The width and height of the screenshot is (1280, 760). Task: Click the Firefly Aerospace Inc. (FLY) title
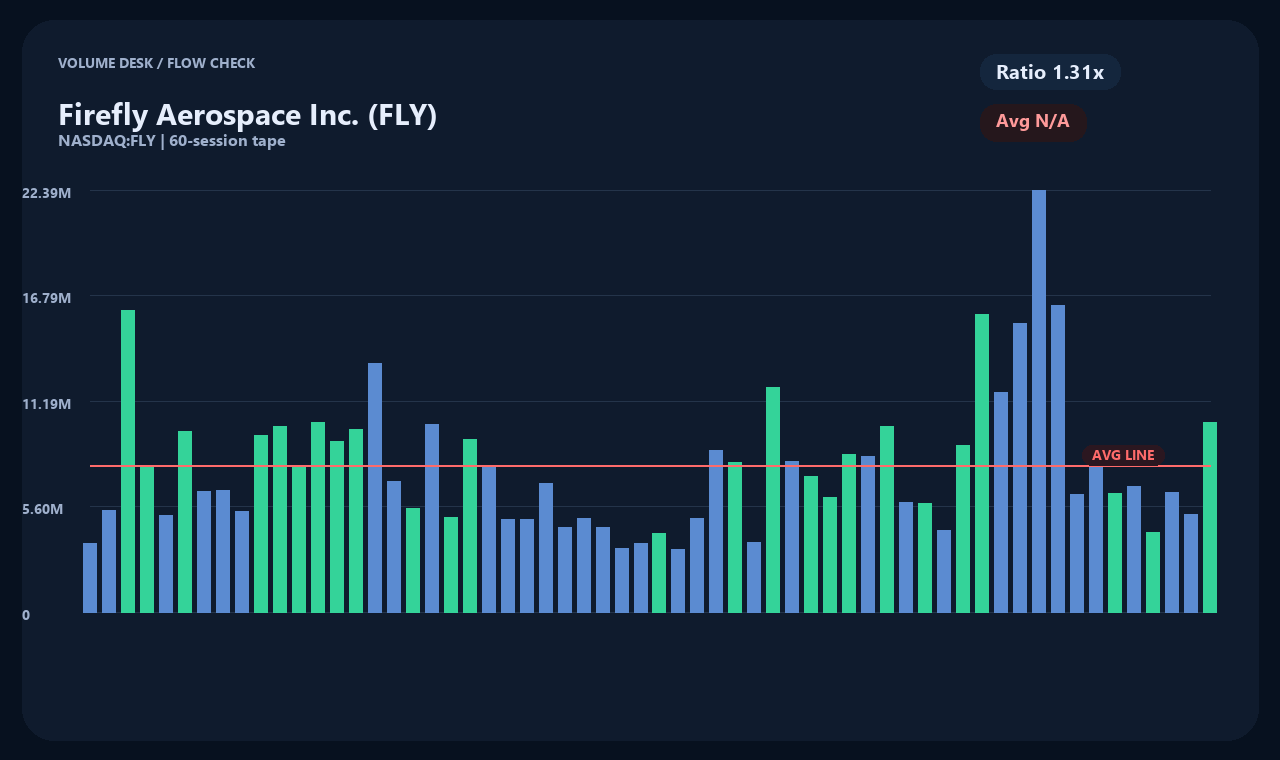coord(248,115)
